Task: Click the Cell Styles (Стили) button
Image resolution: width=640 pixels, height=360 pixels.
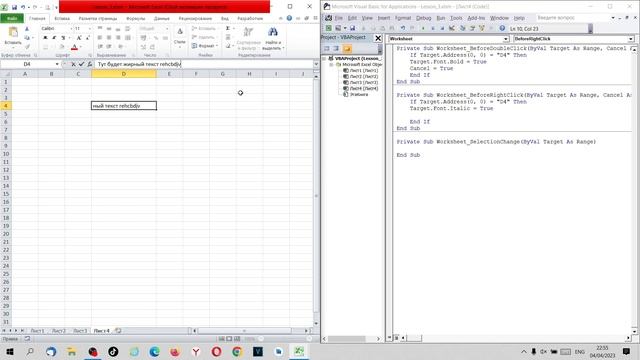Action: pyautogui.click(x=180, y=36)
